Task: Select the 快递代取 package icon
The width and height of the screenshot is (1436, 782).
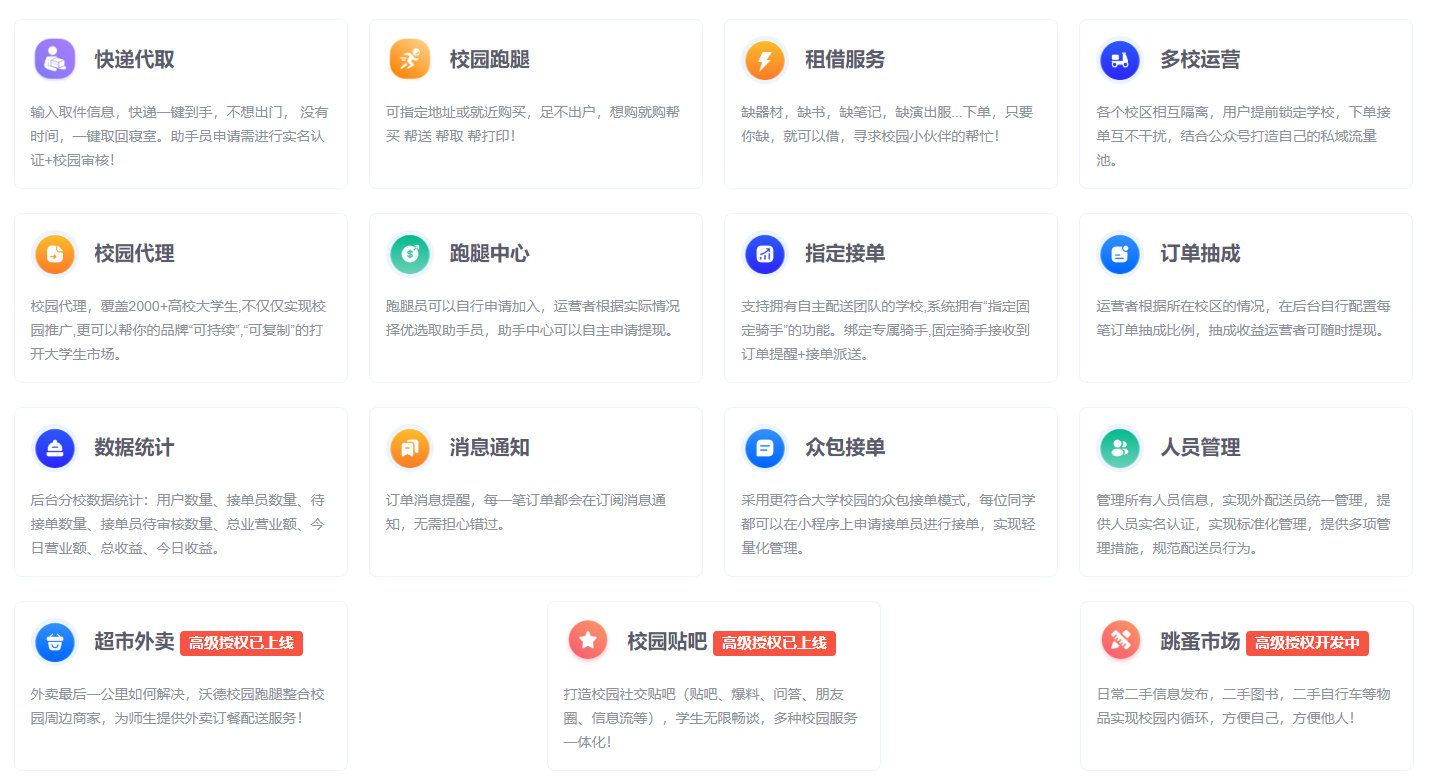Action: click(54, 59)
